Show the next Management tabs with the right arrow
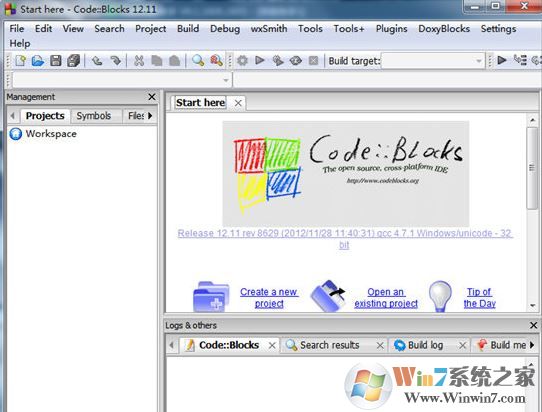This screenshot has width=542, height=412. (x=150, y=116)
